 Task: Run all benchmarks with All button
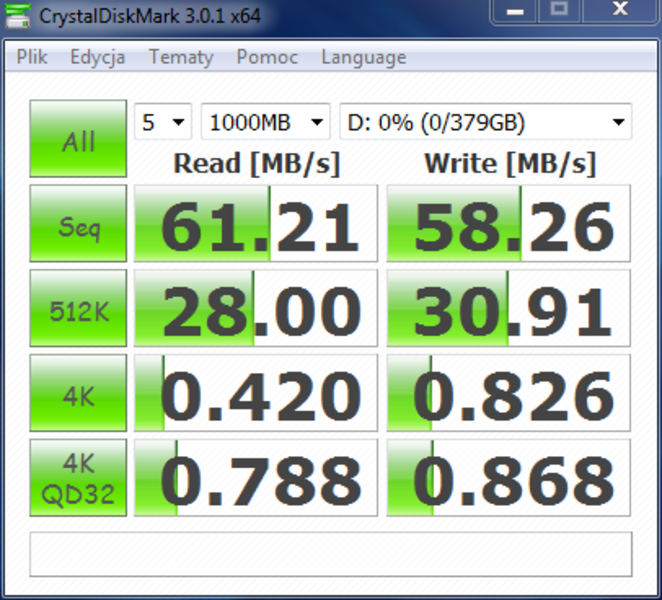click(x=78, y=138)
